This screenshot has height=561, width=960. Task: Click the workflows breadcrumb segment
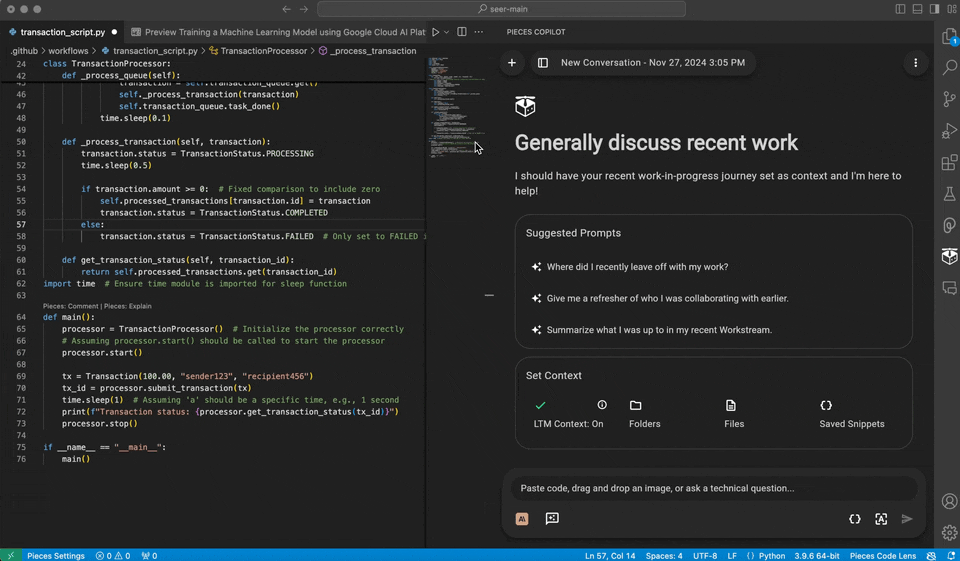click(x=68, y=51)
